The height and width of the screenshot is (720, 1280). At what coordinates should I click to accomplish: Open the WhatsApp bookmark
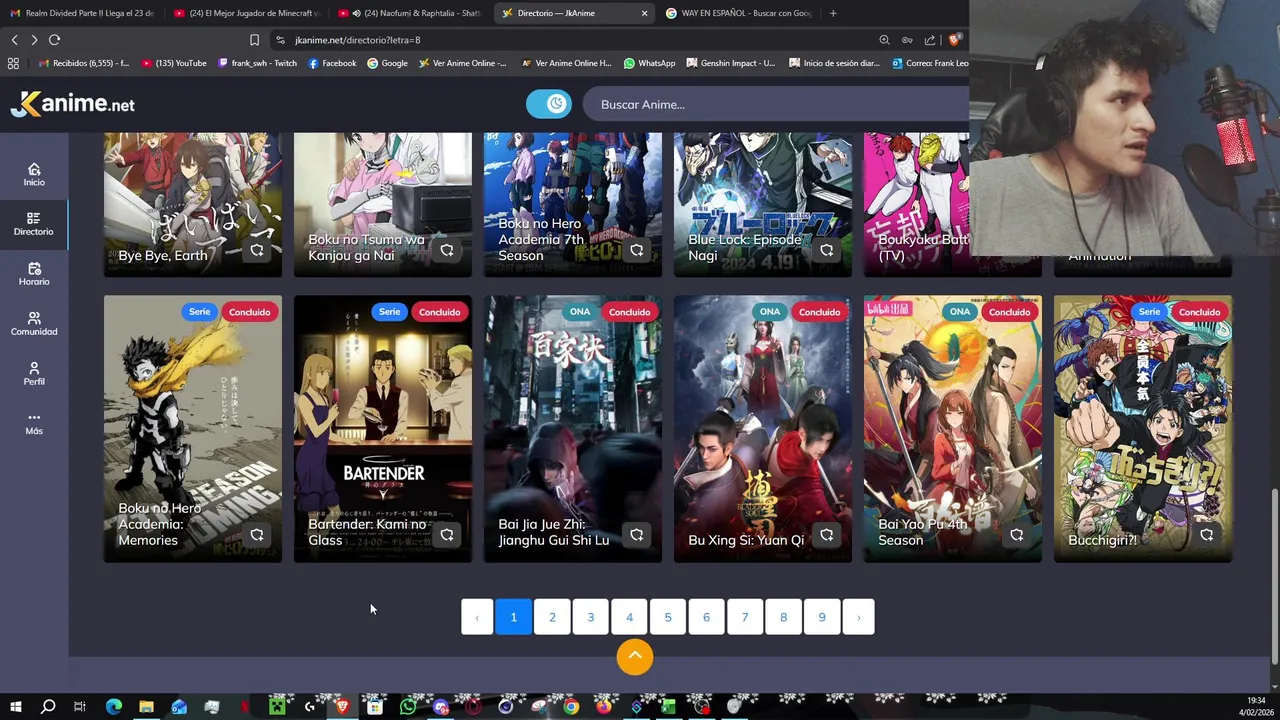[649, 63]
